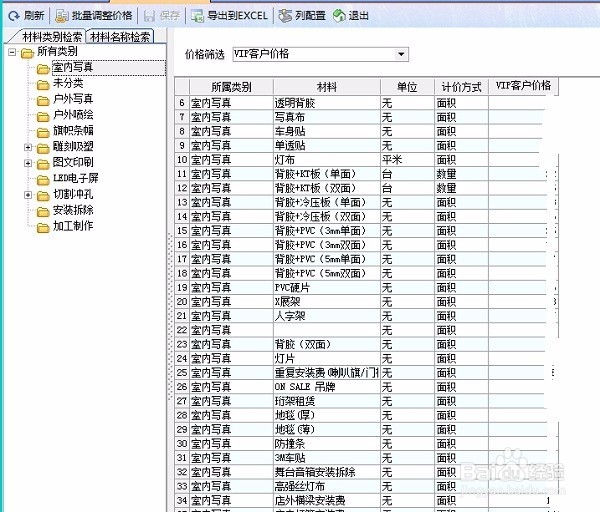Expand the 图文印刷 category

(28, 163)
